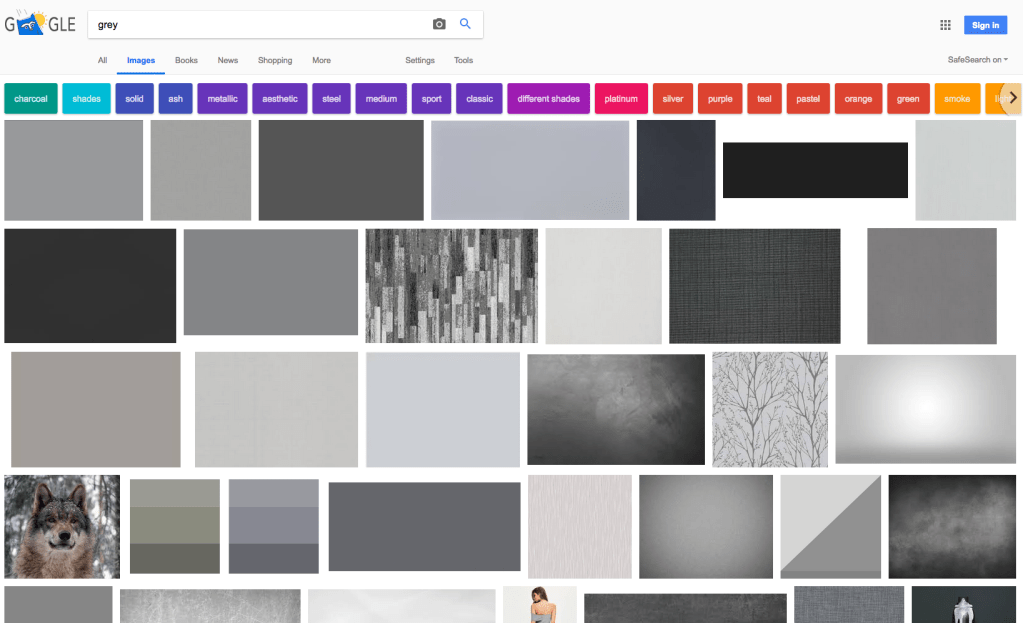Open the More search categories menu

tap(321, 59)
